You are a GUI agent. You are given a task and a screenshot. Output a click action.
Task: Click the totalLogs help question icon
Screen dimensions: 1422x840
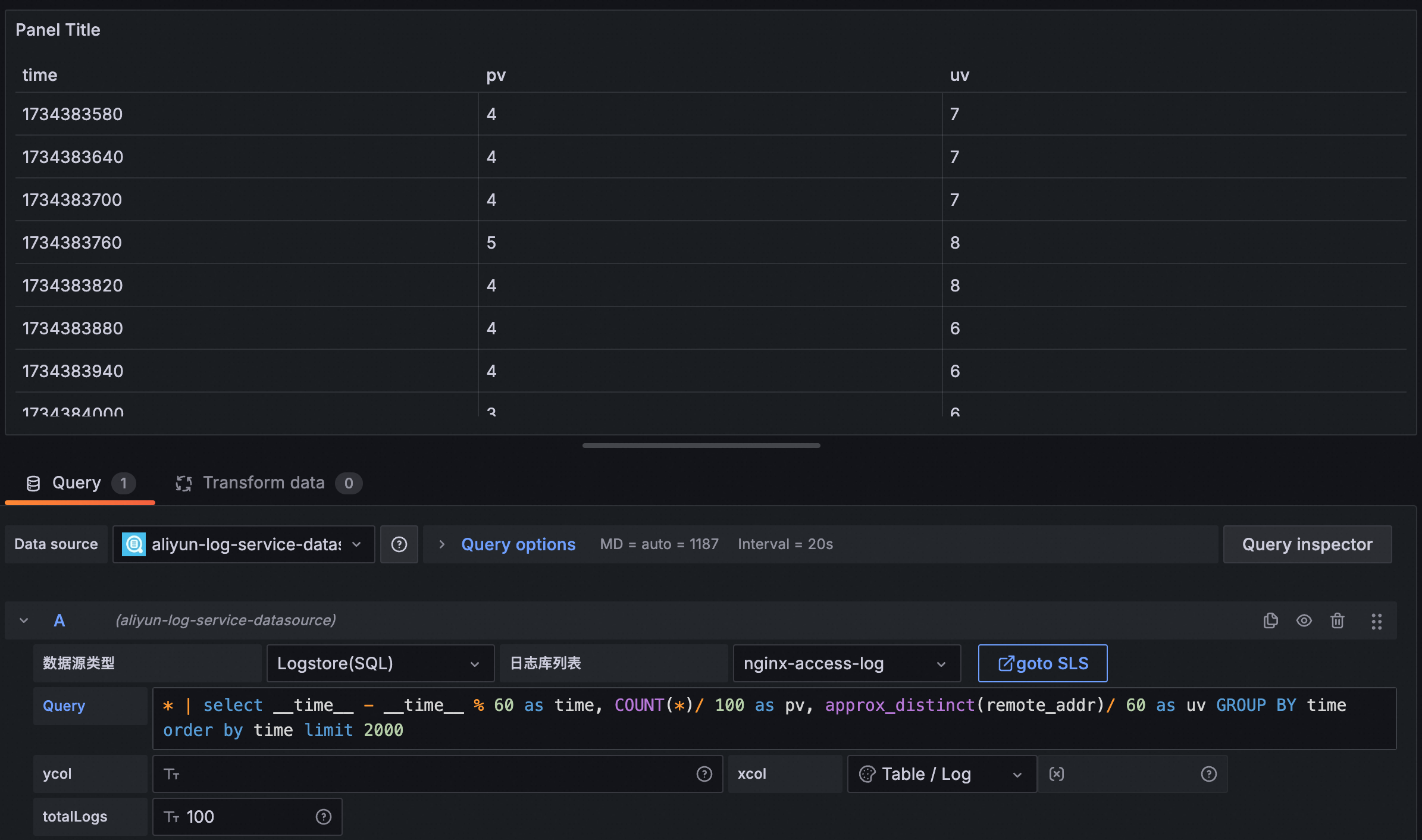click(323, 817)
